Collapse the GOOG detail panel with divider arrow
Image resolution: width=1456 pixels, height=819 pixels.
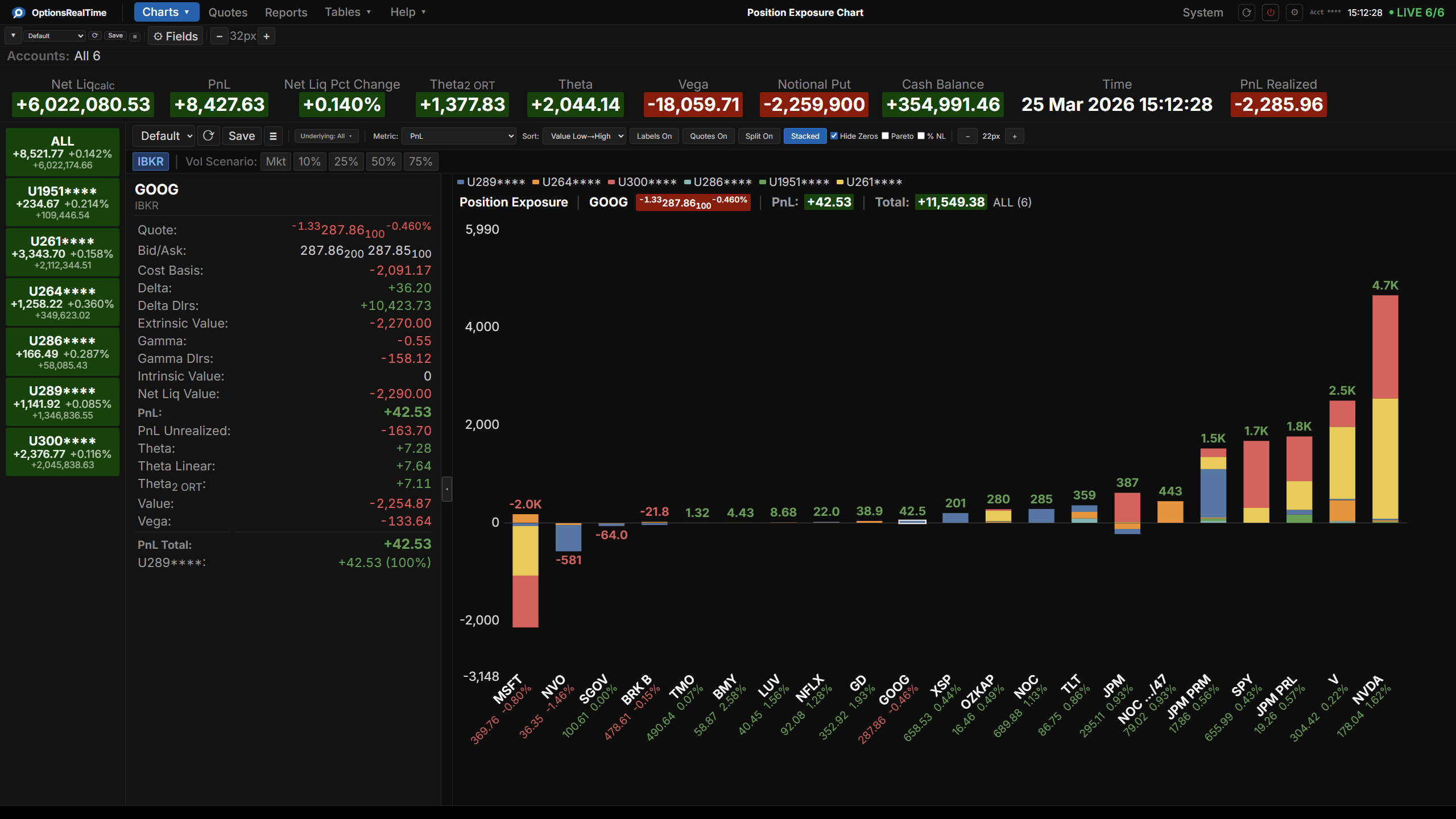[x=447, y=489]
